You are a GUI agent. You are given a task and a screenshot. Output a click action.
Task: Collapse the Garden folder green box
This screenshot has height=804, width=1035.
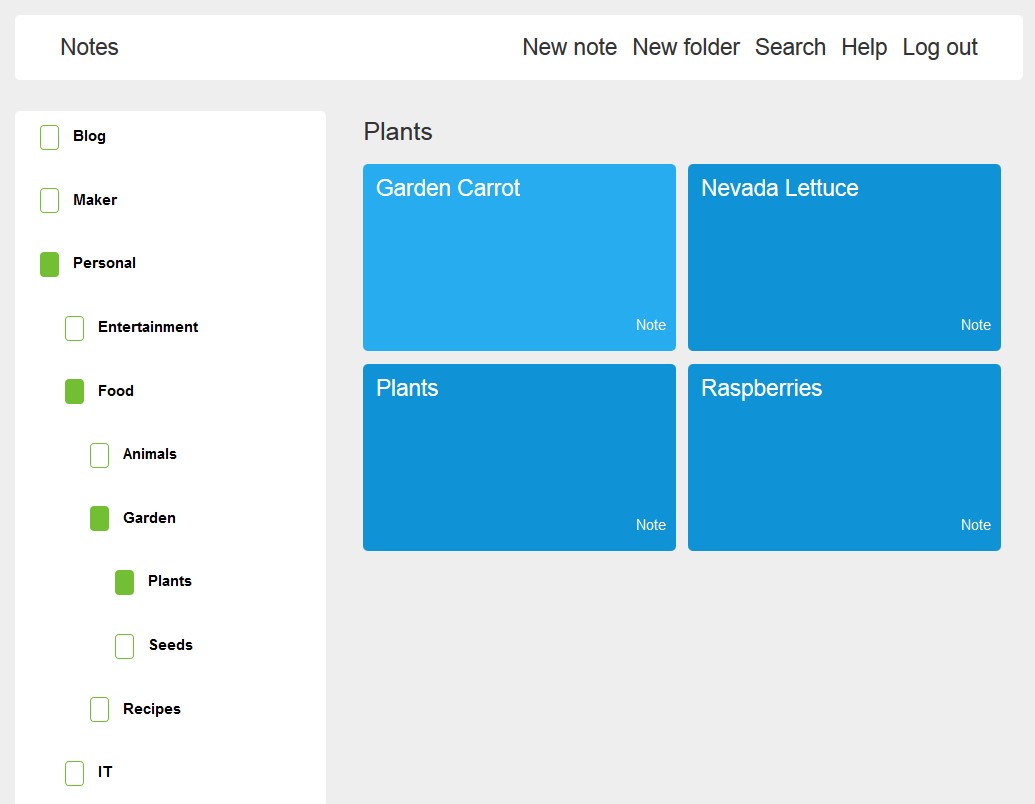tap(100, 518)
